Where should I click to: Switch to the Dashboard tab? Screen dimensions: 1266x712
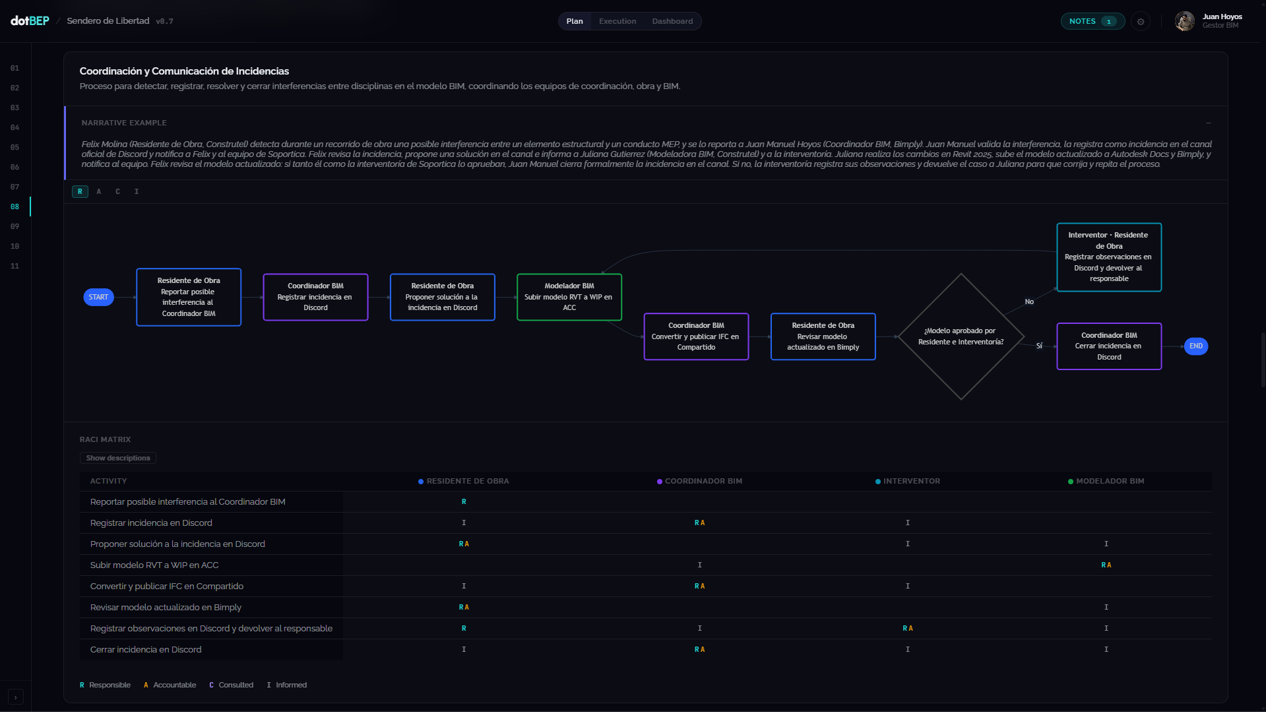(672, 21)
